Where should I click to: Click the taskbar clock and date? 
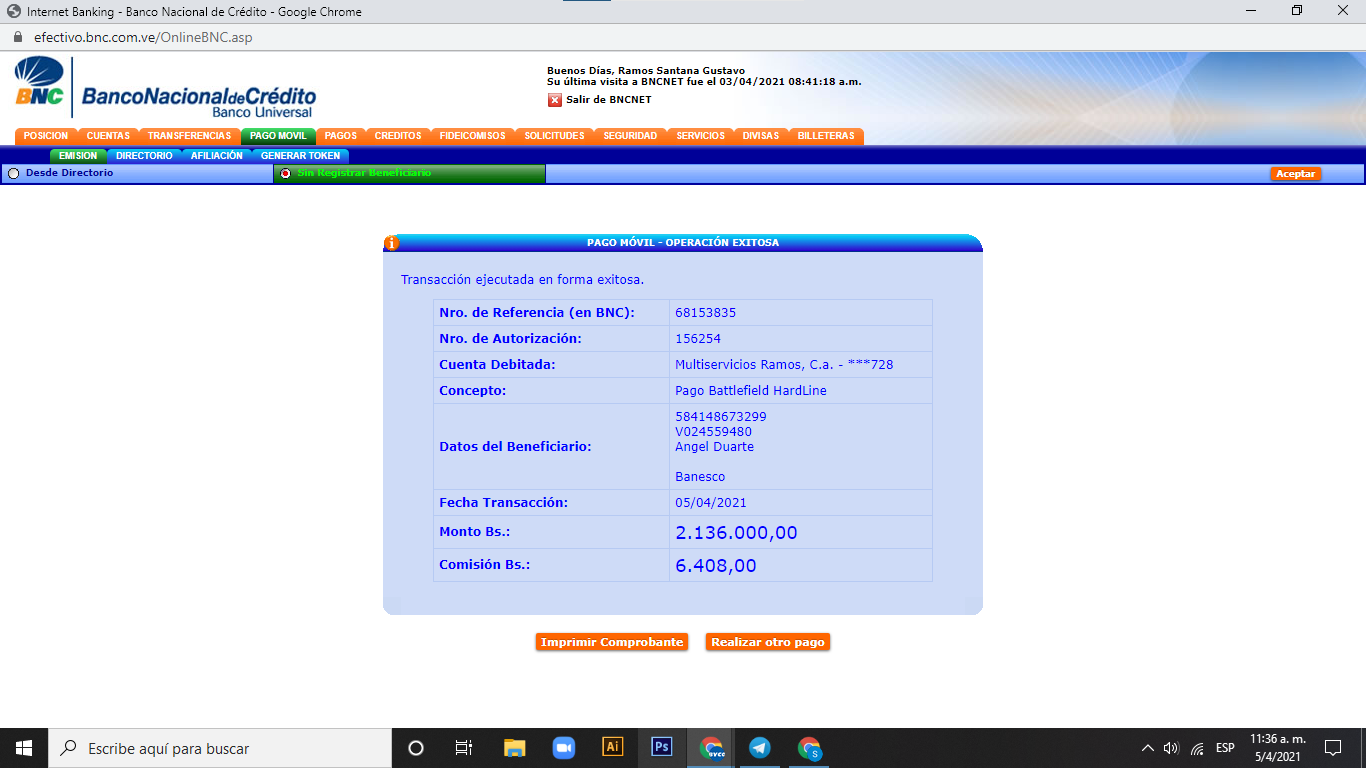pyautogui.click(x=1277, y=748)
